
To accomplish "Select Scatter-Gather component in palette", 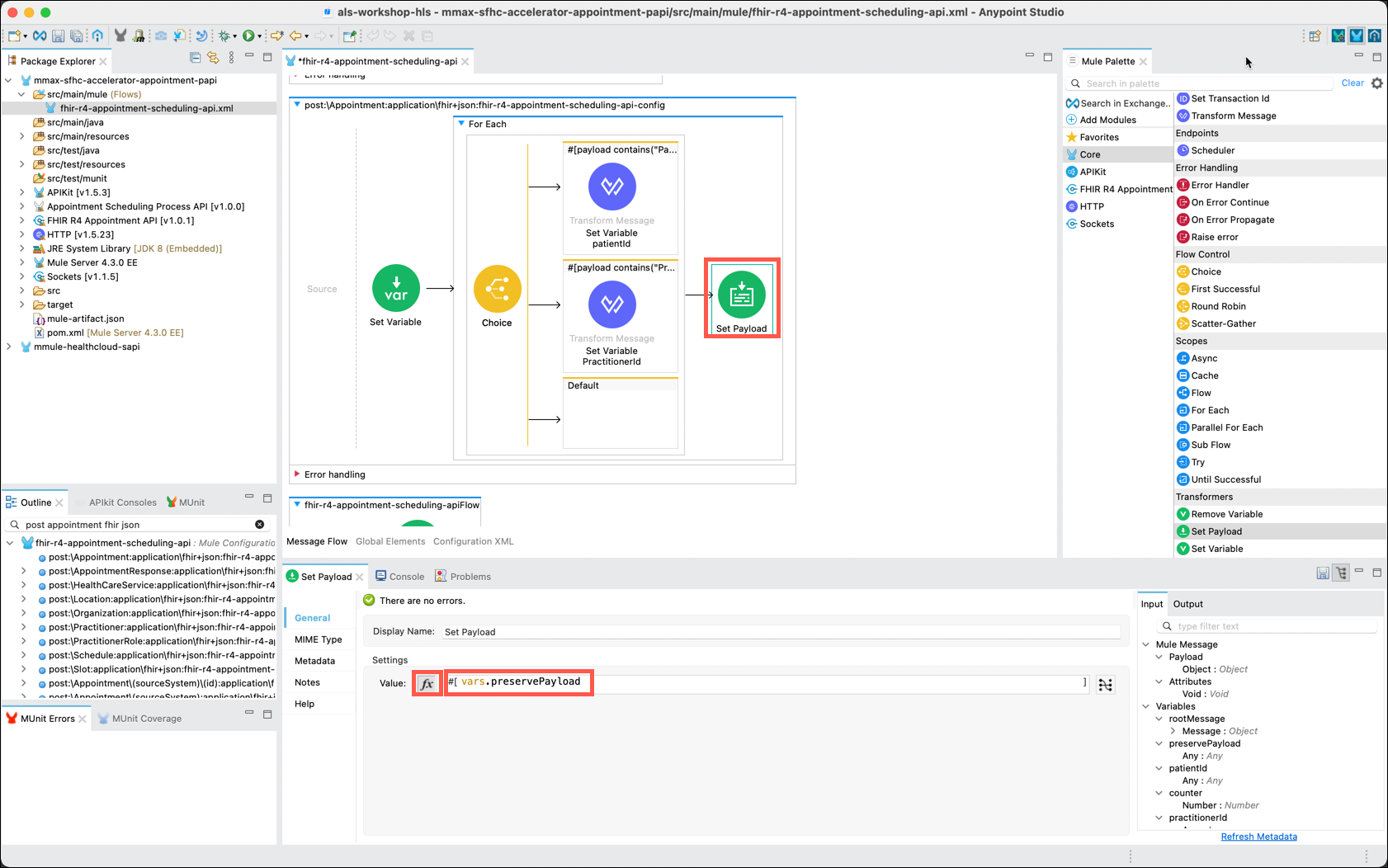I will point(1216,323).
